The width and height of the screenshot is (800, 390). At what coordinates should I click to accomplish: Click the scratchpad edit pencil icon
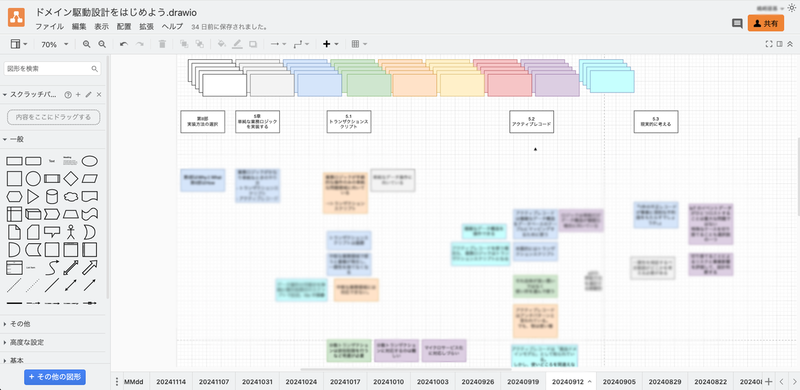tap(88, 94)
